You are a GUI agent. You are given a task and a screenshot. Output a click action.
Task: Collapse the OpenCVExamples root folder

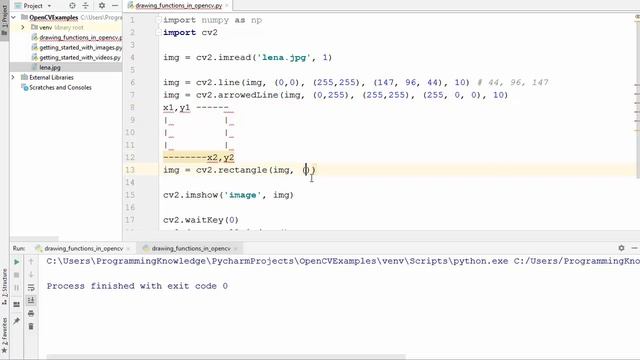tap(13, 18)
